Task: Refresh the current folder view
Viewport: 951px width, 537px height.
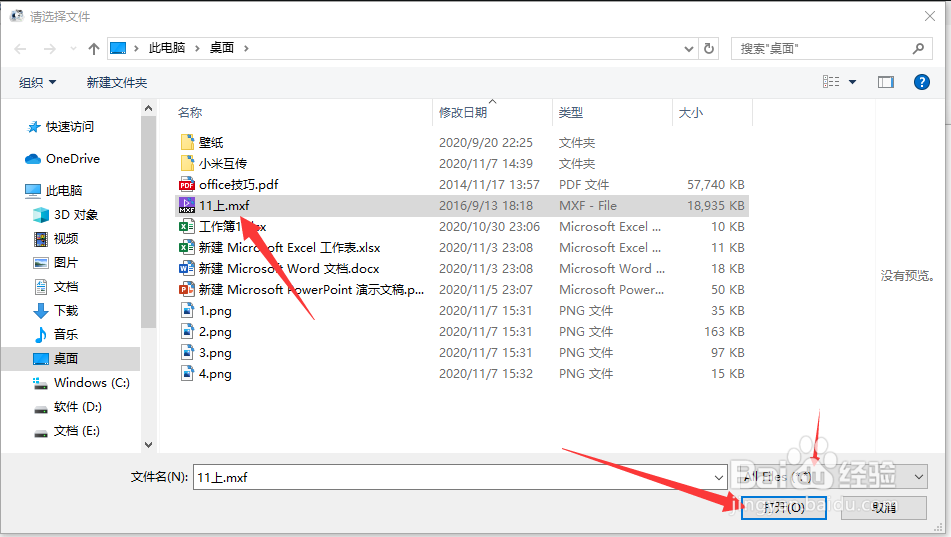Action: [x=708, y=49]
